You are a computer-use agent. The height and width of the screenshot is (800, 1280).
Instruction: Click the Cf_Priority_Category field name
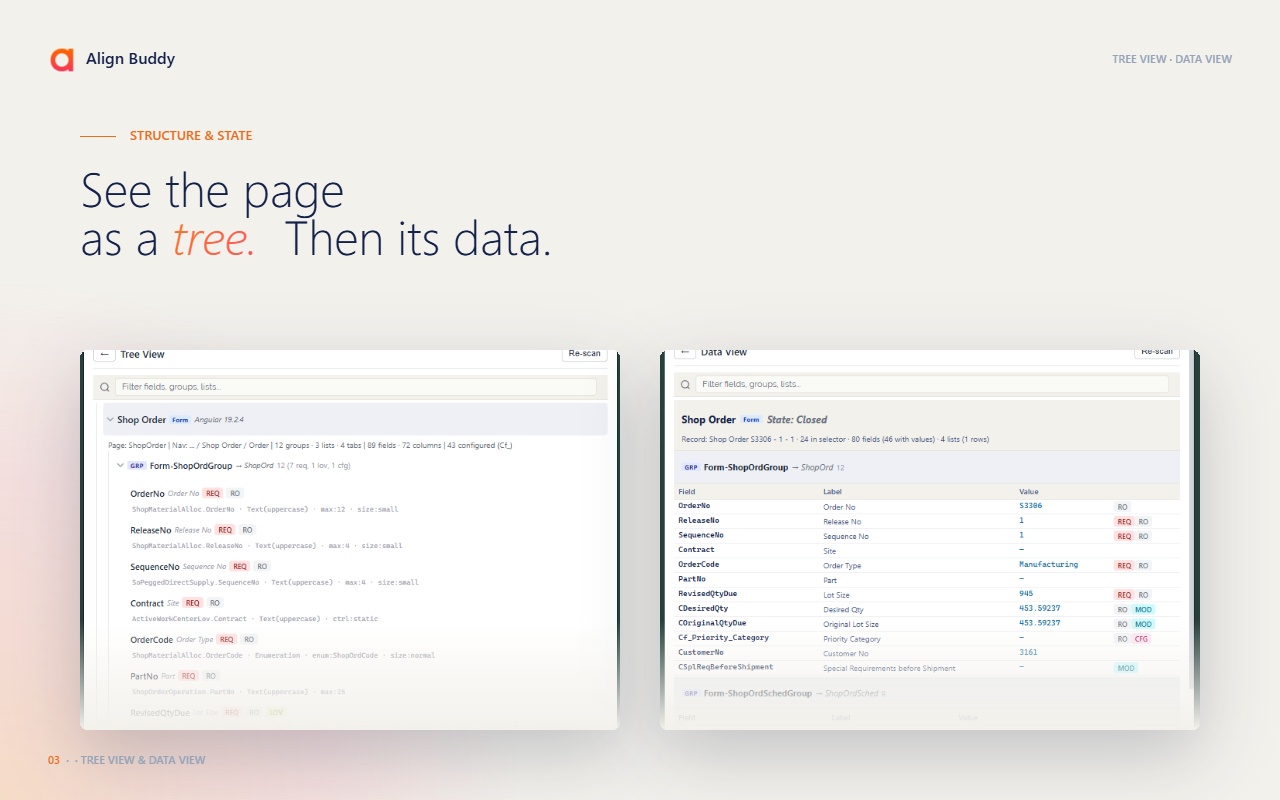[x=724, y=638]
